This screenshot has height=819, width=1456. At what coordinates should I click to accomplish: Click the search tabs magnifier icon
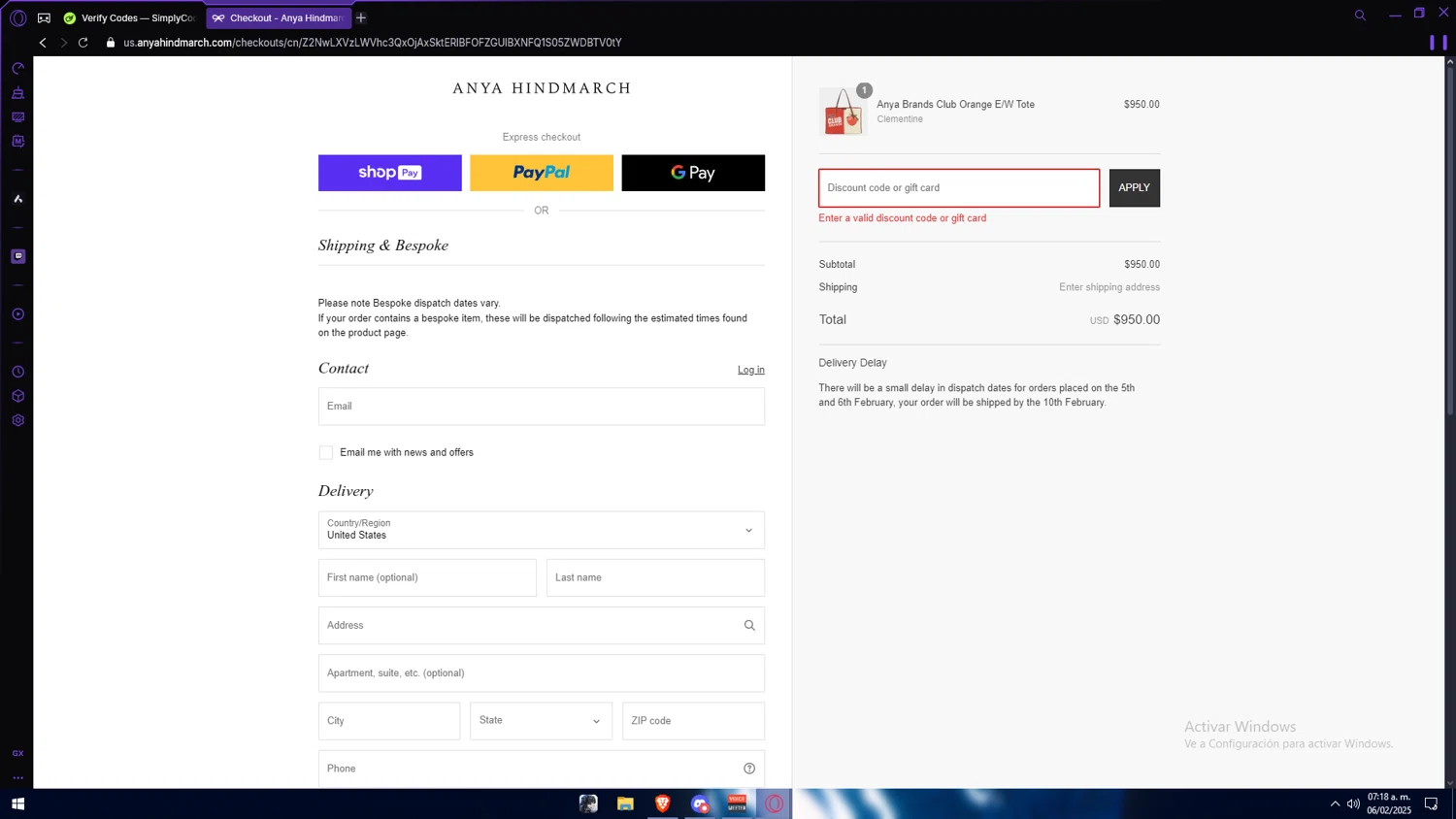pyautogui.click(x=1360, y=16)
